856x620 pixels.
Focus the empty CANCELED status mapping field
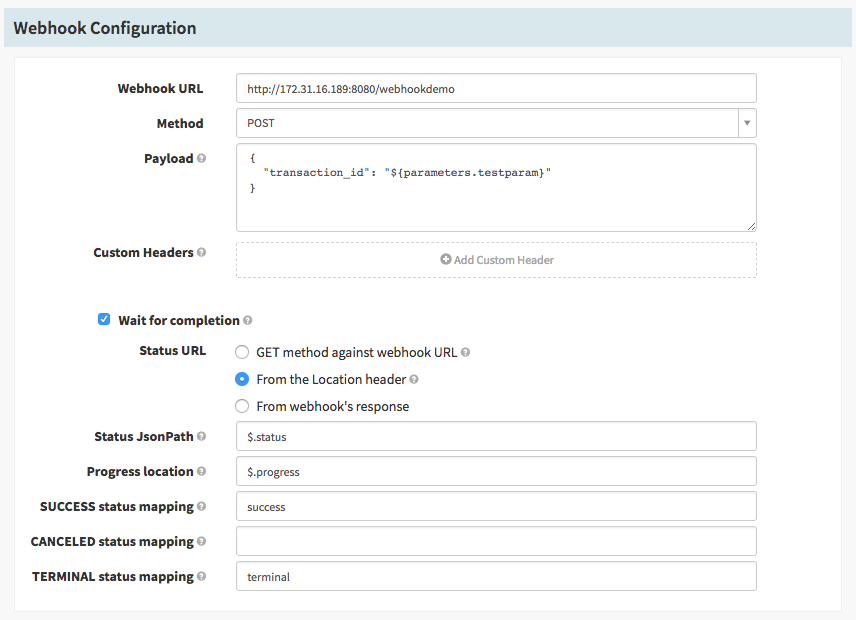496,541
